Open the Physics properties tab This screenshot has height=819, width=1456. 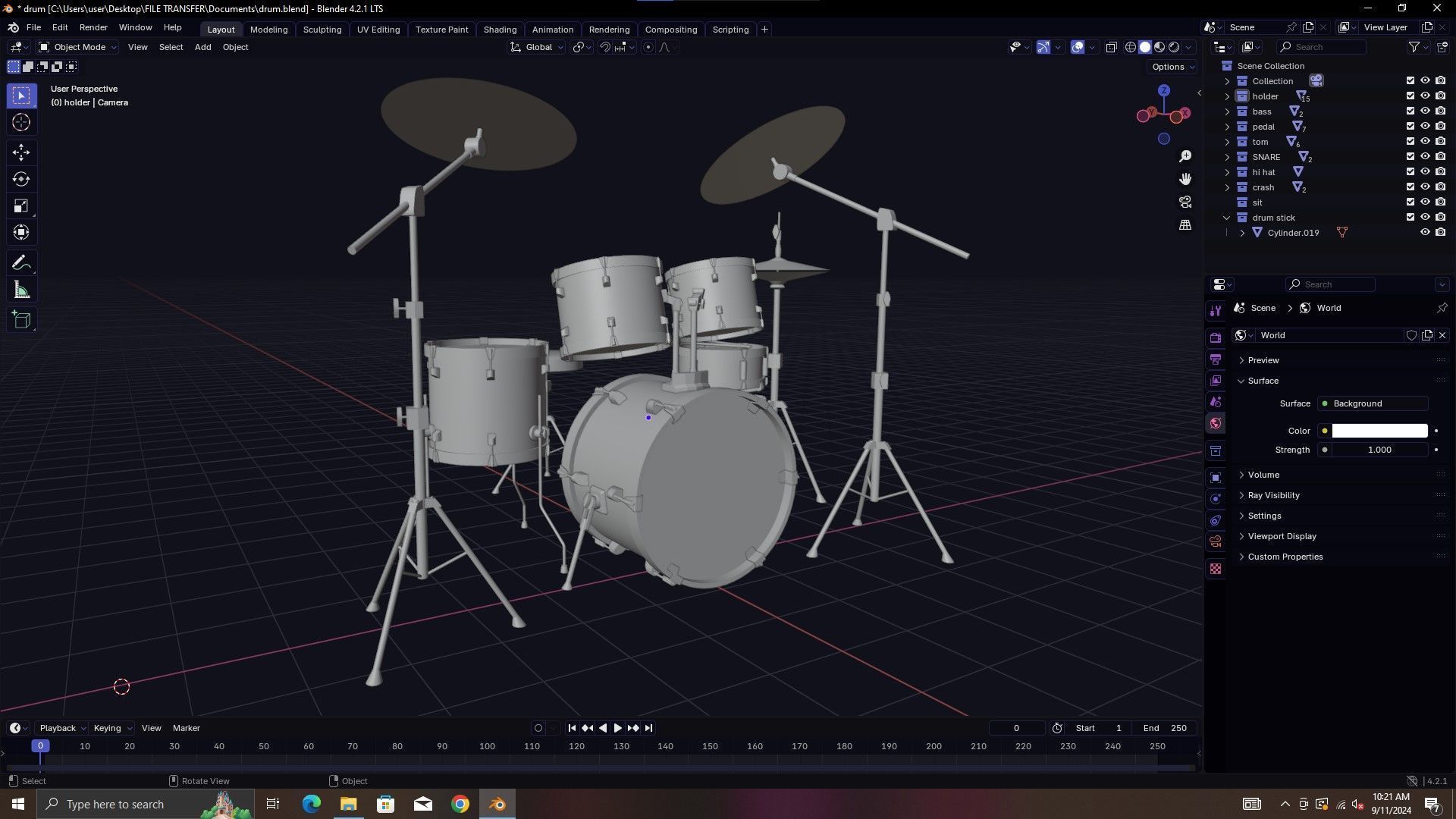coord(1216,498)
